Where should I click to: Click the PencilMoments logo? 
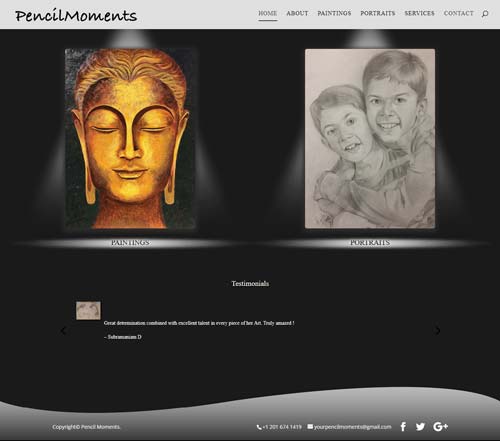(x=76, y=16)
